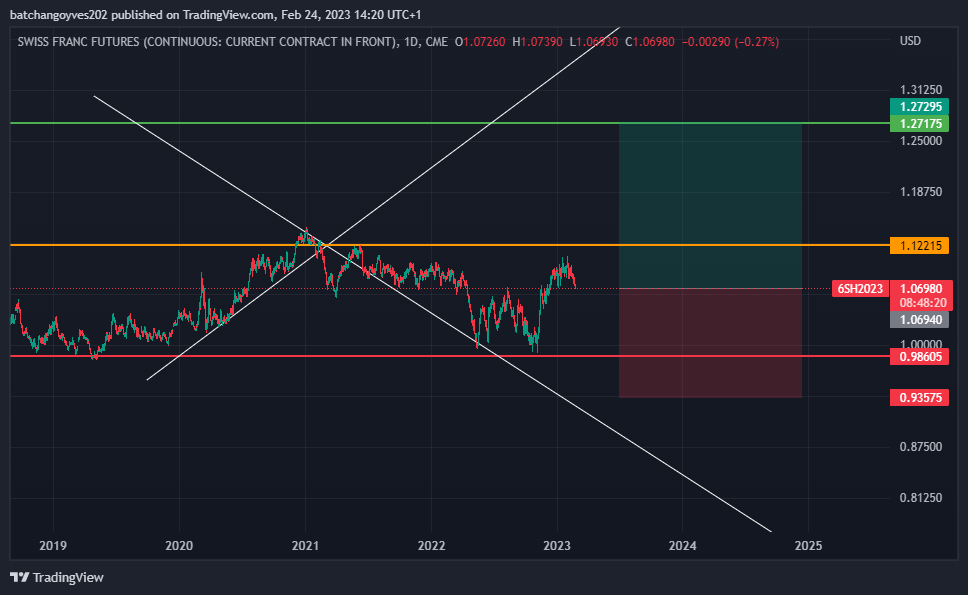The height and width of the screenshot is (595, 968).
Task: Click the 2021 time axis label
Action: [305, 546]
